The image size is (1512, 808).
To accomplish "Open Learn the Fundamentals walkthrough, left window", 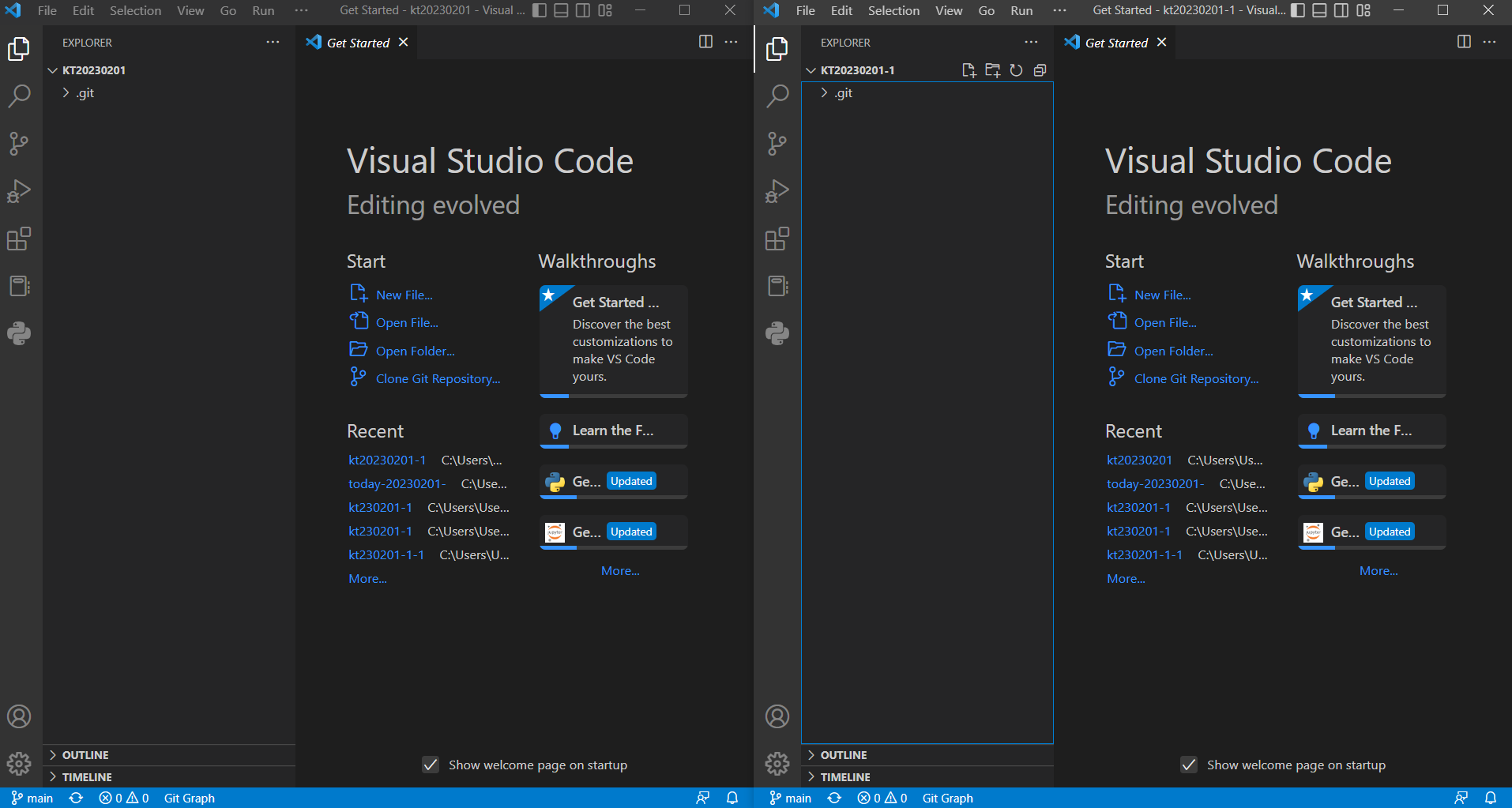I will (613, 431).
